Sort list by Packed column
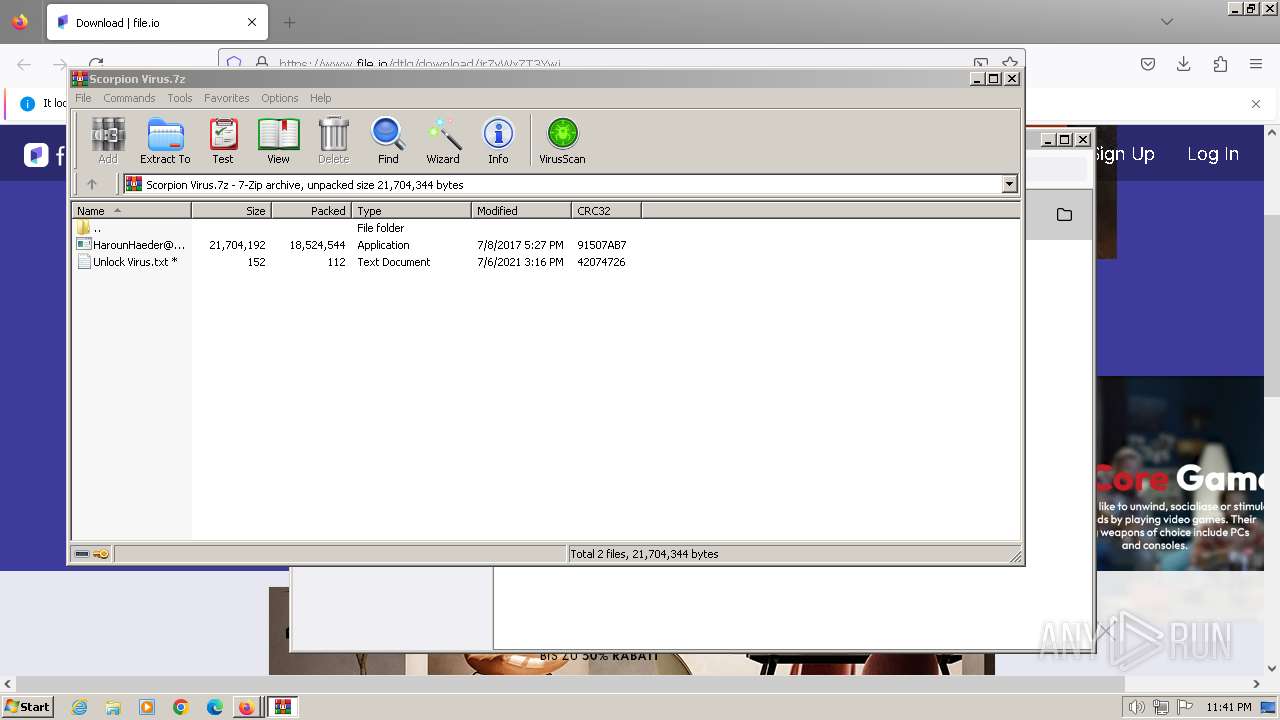This screenshot has height=720, width=1280. tap(311, 211)
